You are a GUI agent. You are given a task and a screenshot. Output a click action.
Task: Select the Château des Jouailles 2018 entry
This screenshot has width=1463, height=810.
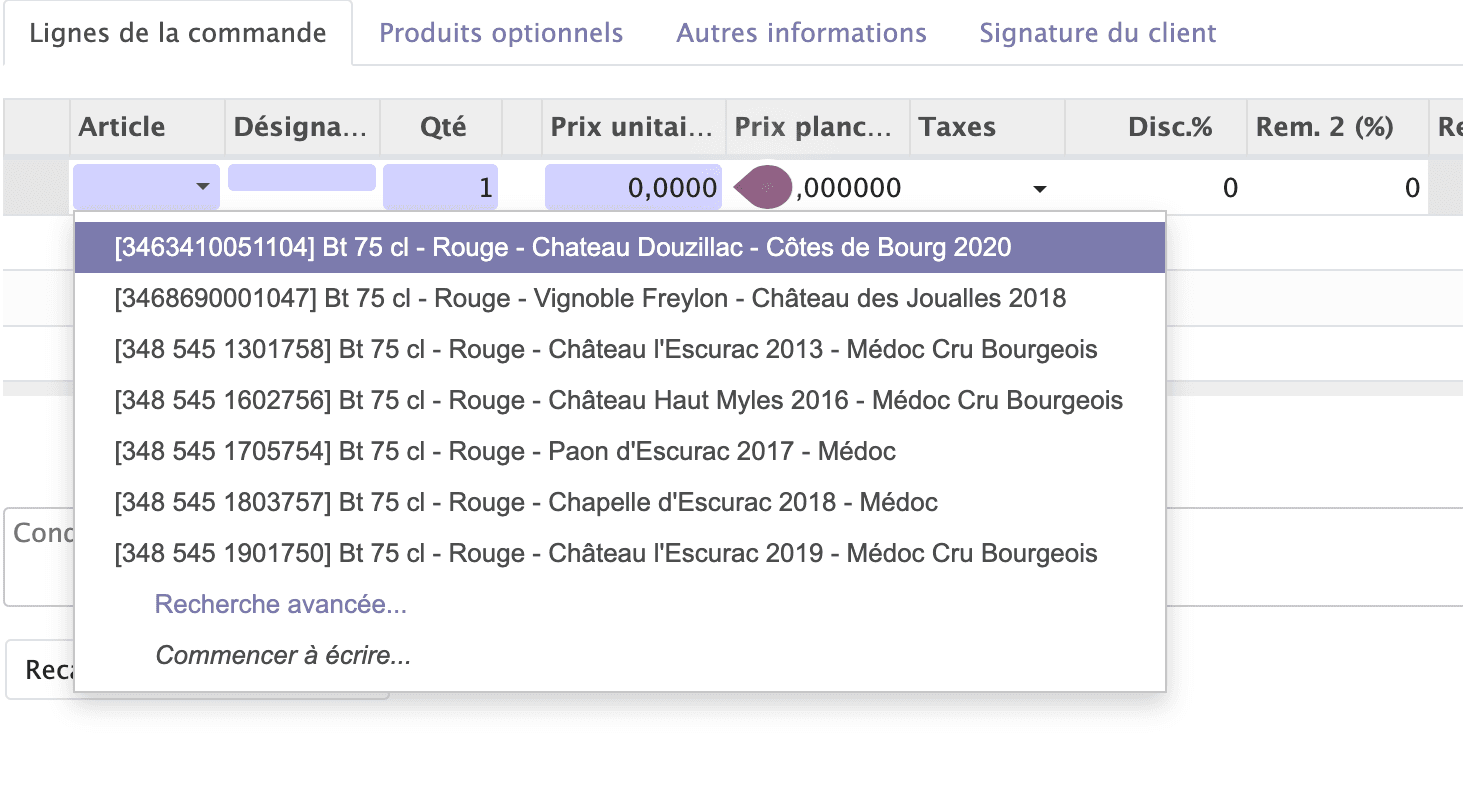[590, 298]
